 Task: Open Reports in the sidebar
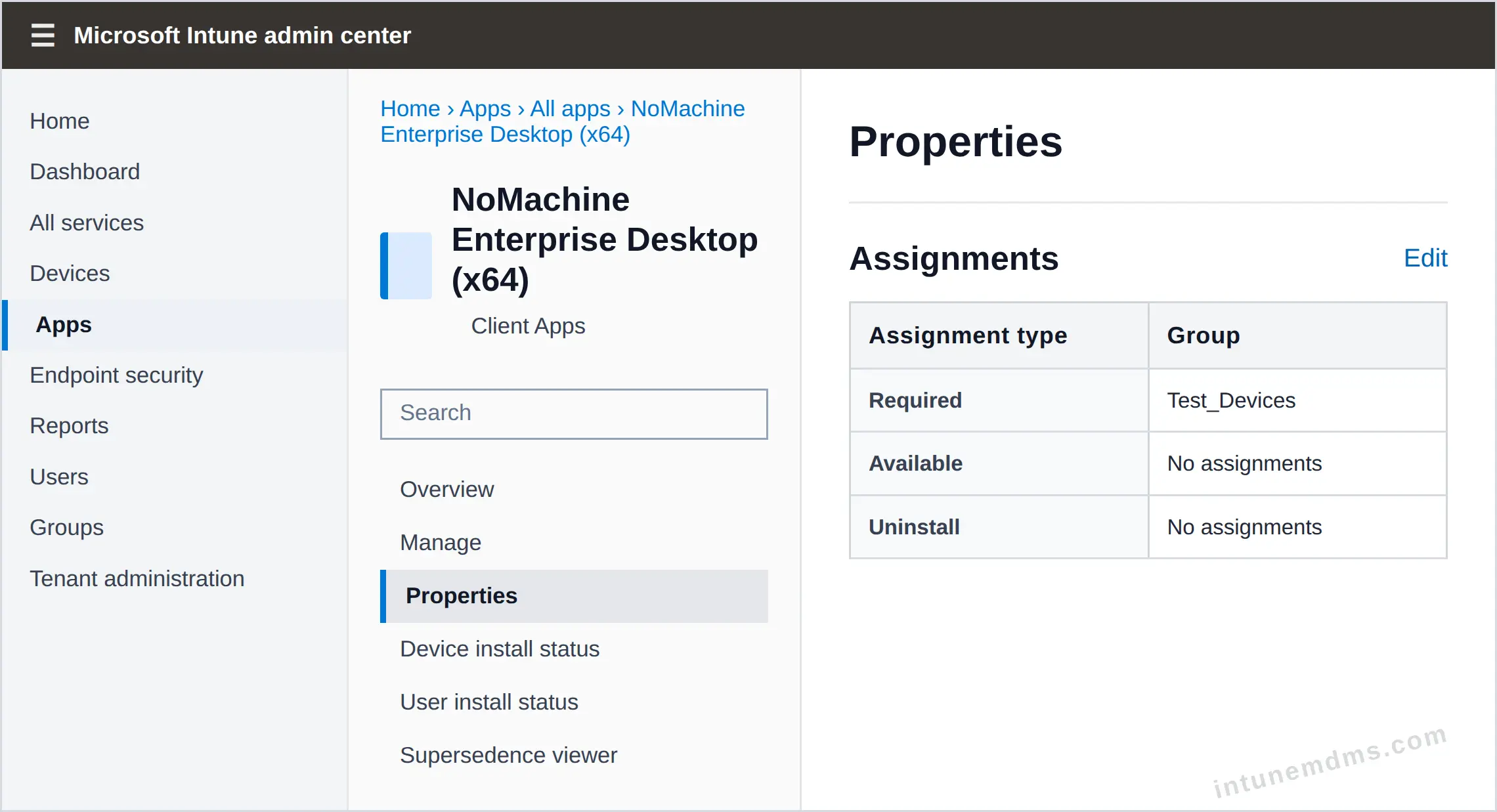point(69,425)
